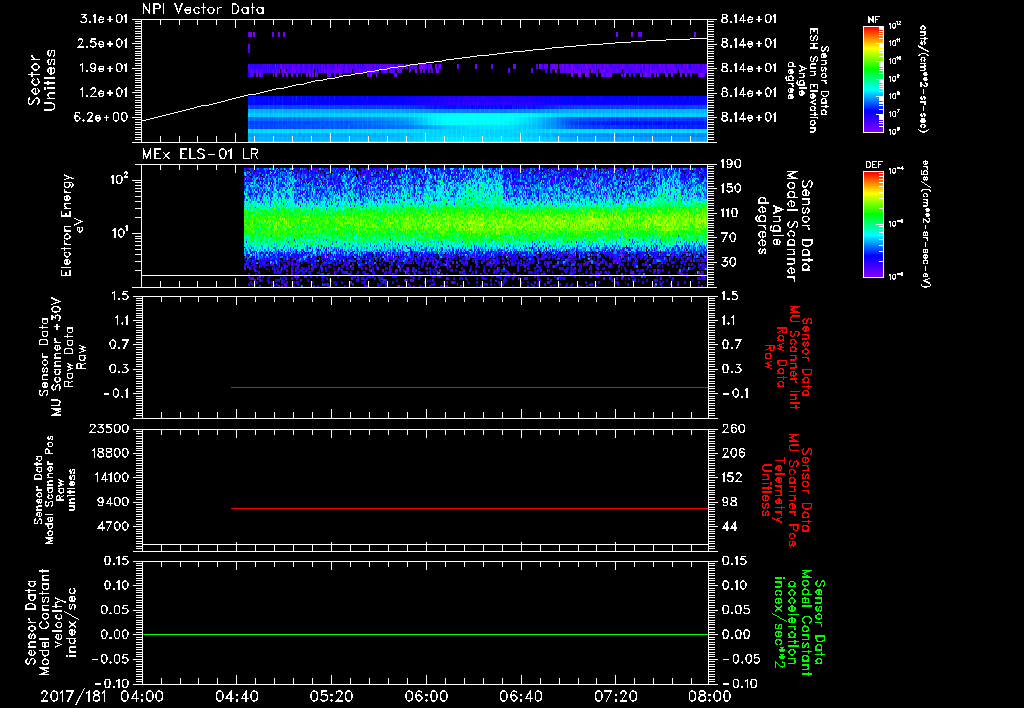Click the 'NF' label above color bar
1024x708 pixels.
[x=873, y=20]
